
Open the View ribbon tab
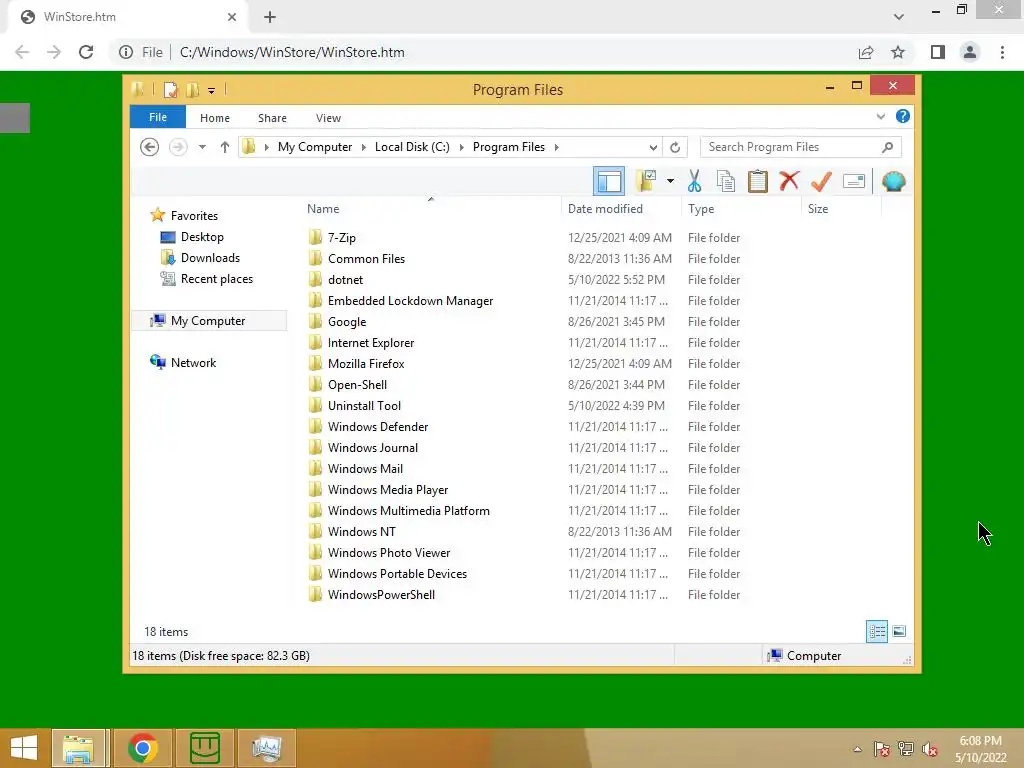[328, 118]
